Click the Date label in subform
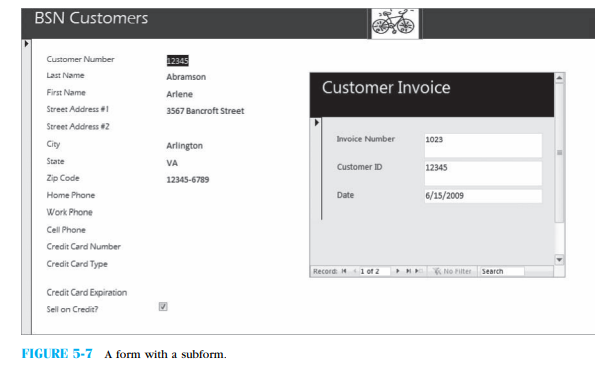The image size is (605, 369). pos(345,195)
